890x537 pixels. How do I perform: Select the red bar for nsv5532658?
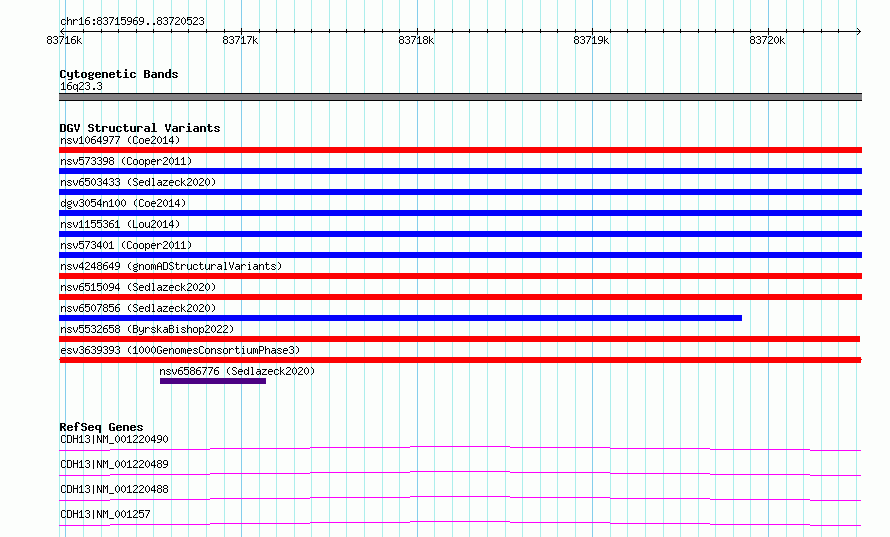[460, 339]
